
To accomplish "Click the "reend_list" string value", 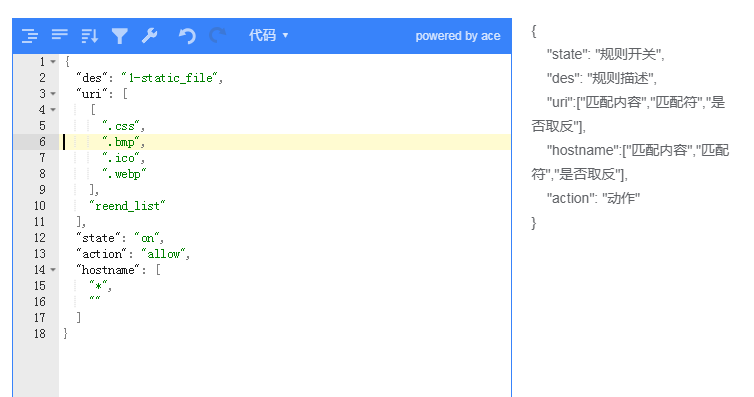I will [x=127, y=206].
